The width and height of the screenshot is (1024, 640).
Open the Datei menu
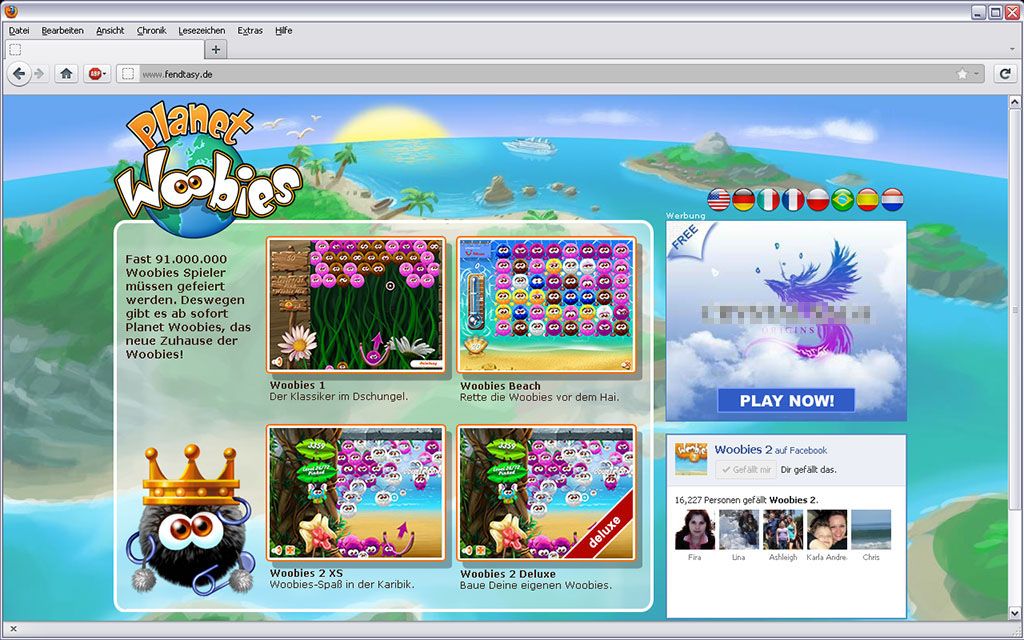pos(19,31)
